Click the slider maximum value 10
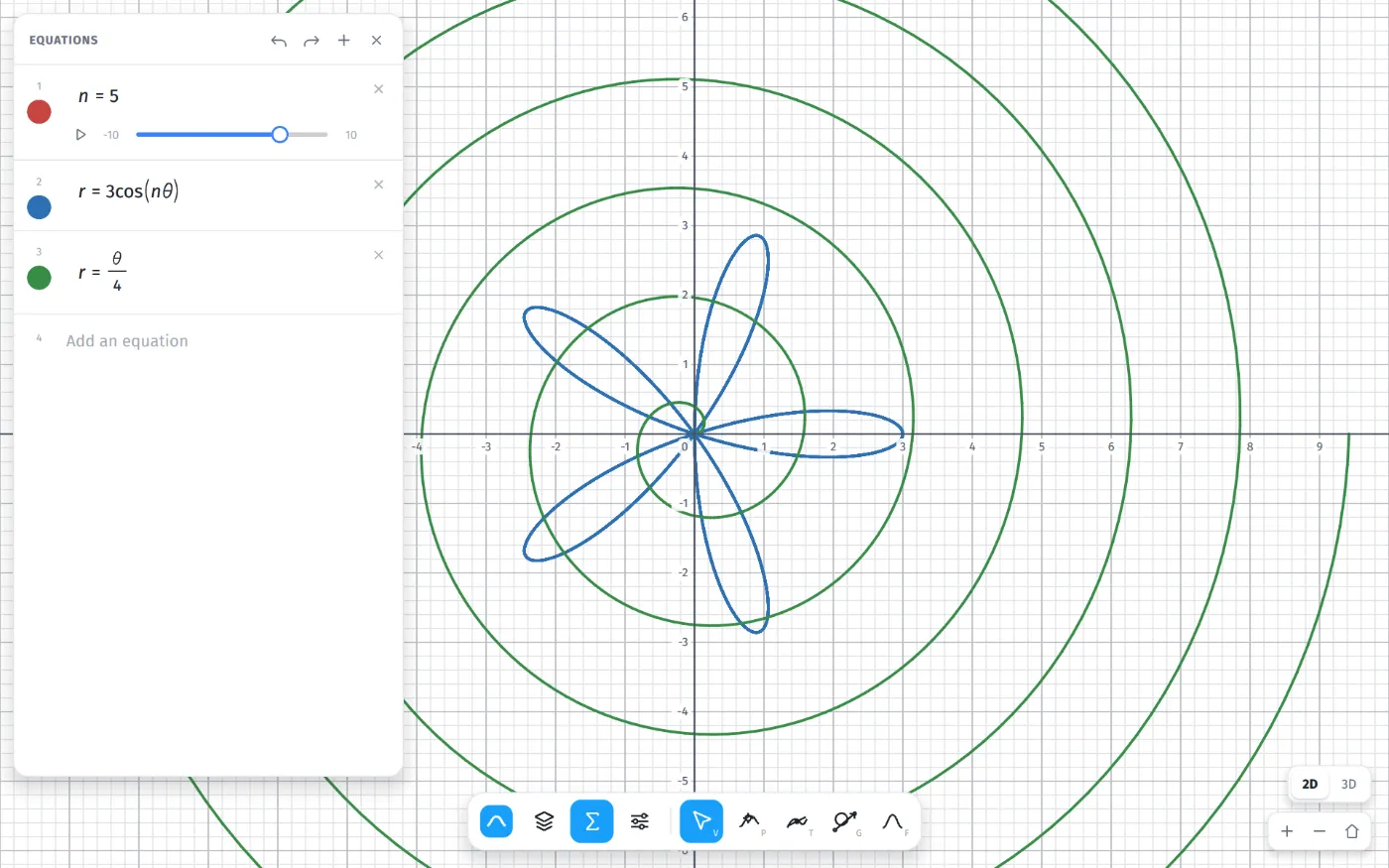 coord(351,135)
